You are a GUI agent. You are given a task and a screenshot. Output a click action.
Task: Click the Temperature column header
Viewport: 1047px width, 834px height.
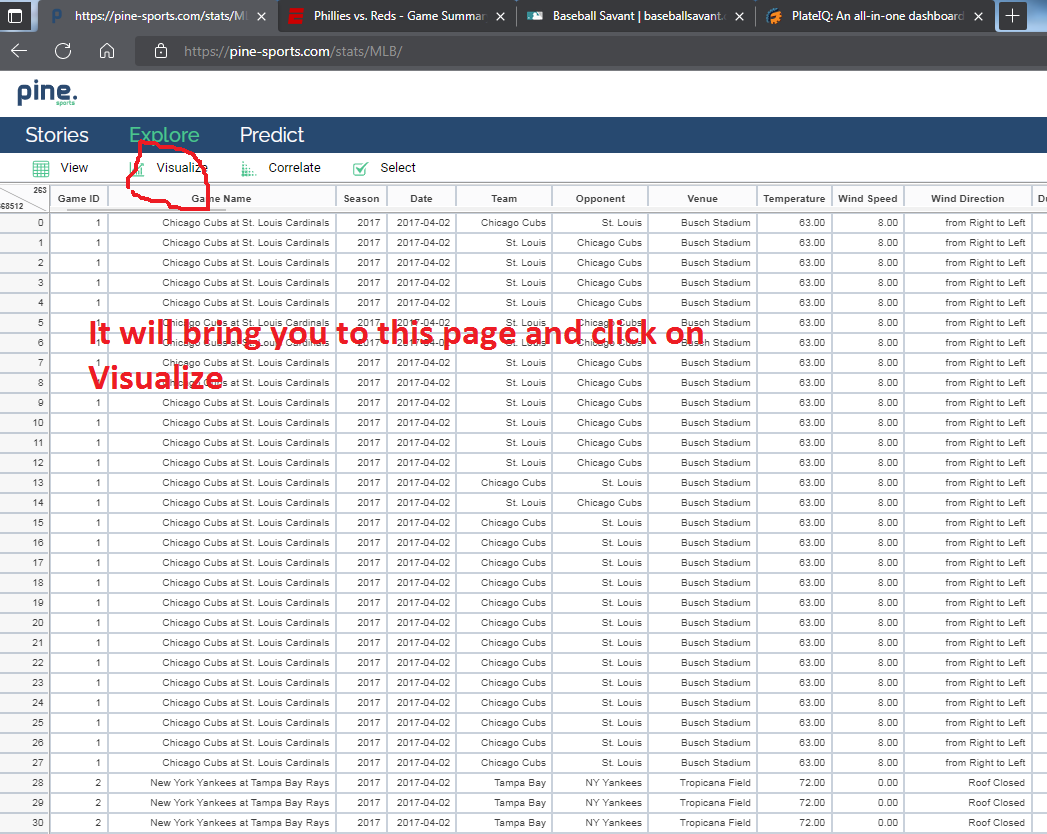coord(795,198)
